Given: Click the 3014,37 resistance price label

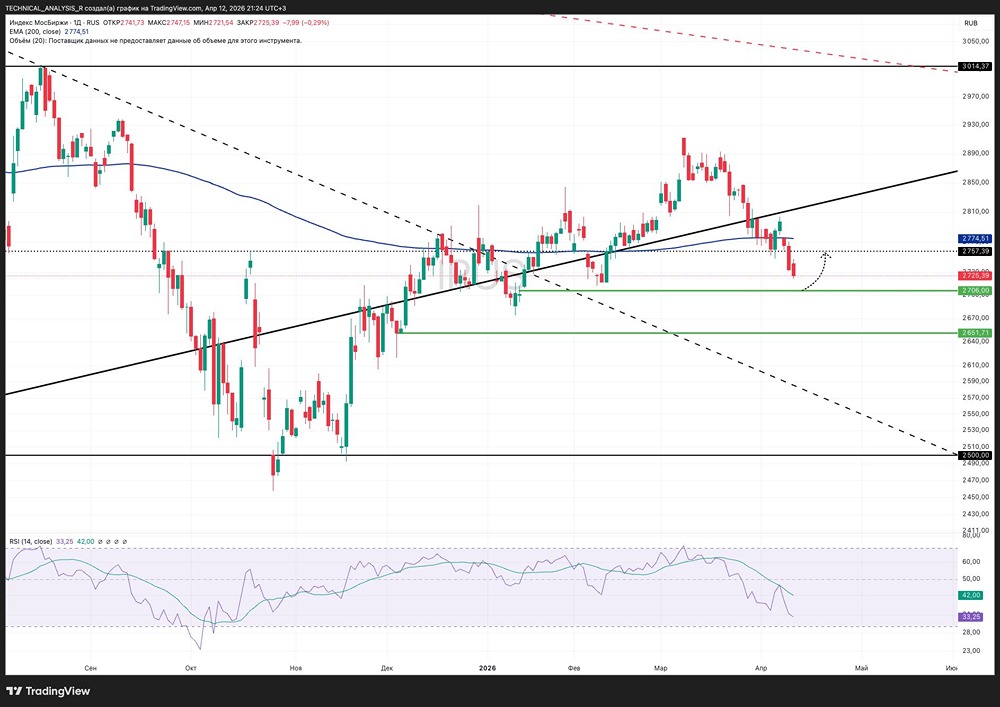Looking at the screenshot, I should click(976, 66).
